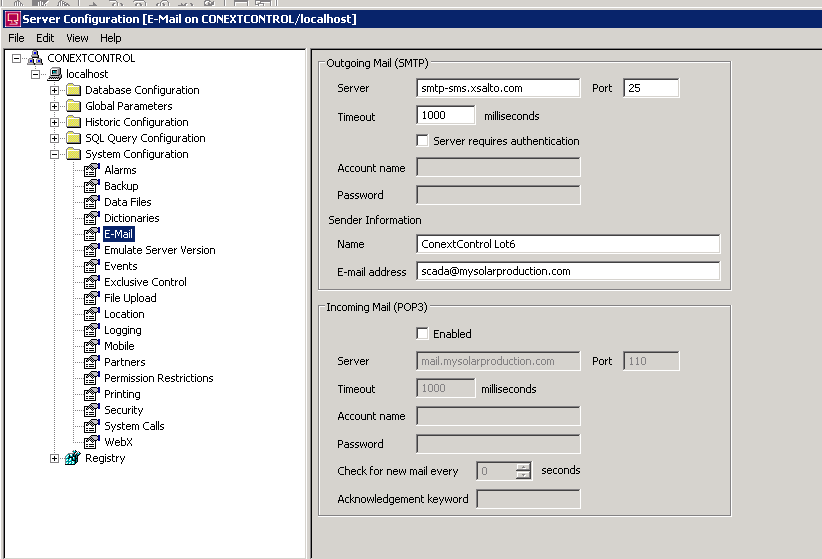This screenshot has width=822, height=559.
Task: Select Emulate Server Version in tree
Action: [159, 250]
